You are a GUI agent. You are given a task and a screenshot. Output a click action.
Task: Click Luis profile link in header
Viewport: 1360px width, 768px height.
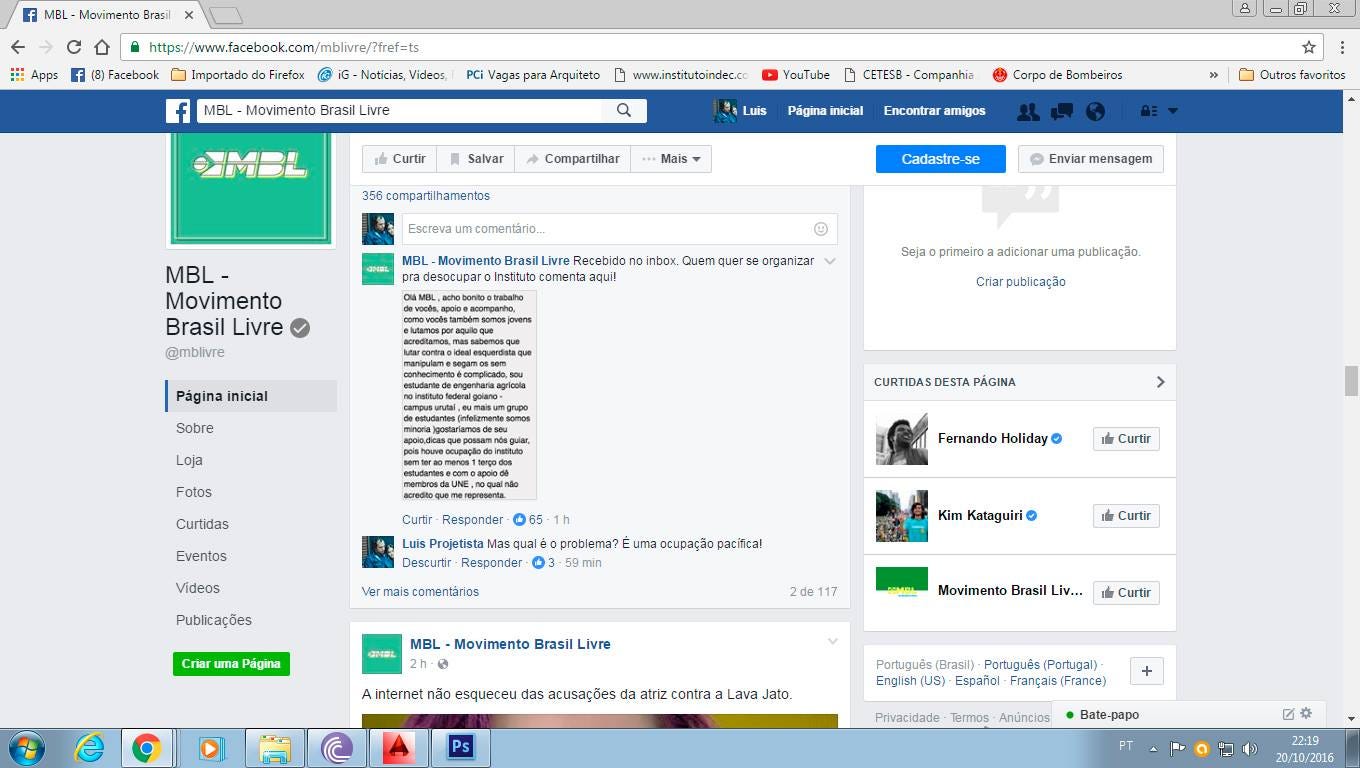pyautogui.click(x=740, y=111)
